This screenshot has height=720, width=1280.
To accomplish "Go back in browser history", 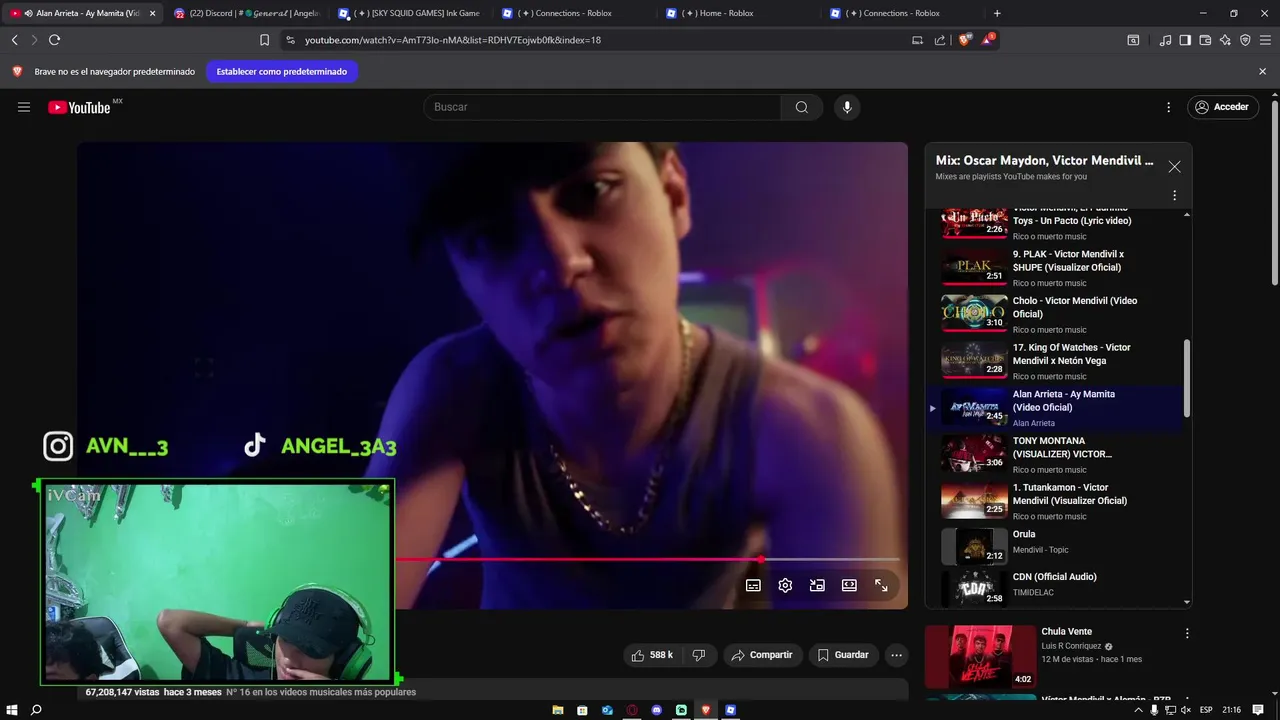I will pyautogui.click(x=14, y=40).
